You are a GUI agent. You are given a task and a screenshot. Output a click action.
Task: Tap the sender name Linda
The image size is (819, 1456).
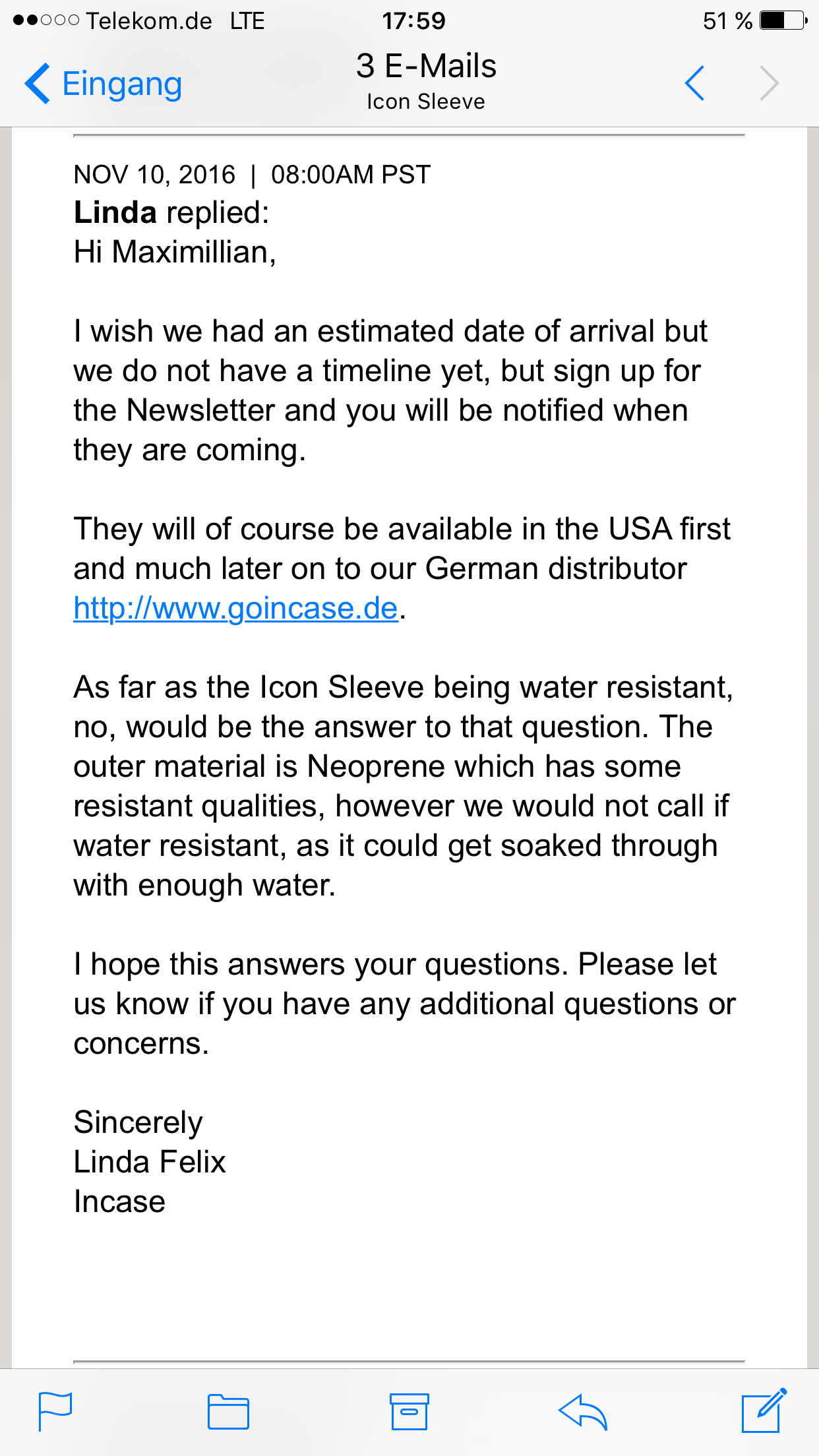pyautogui.click(x=115, y=212)
